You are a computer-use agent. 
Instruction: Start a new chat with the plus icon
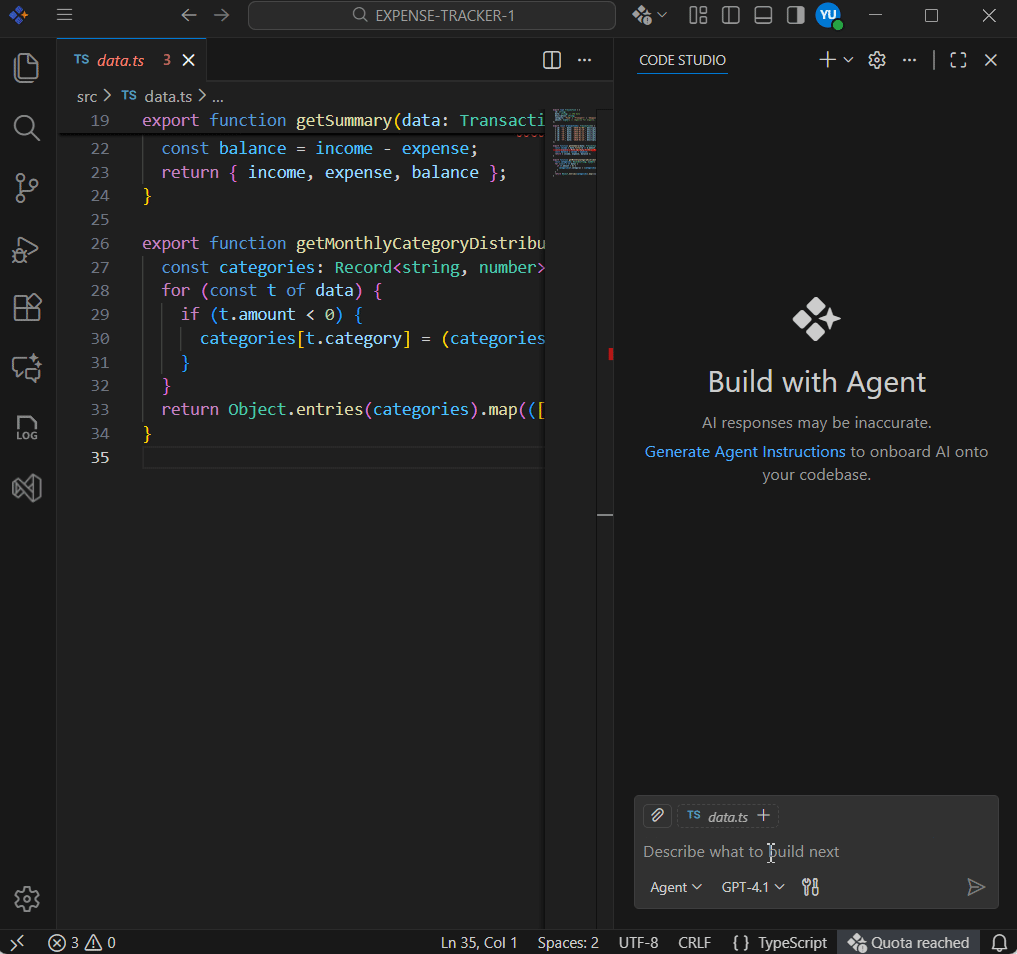point(827,59)
